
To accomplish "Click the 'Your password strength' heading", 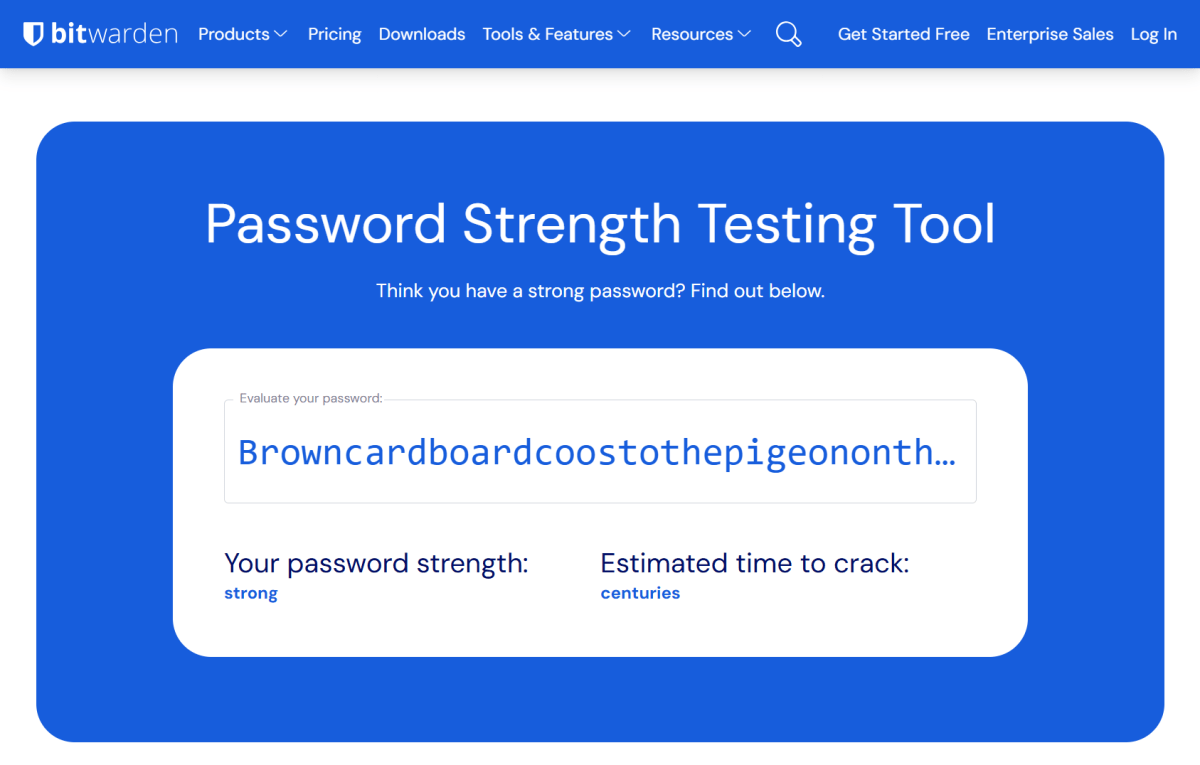I will click(x=376, y=563).
